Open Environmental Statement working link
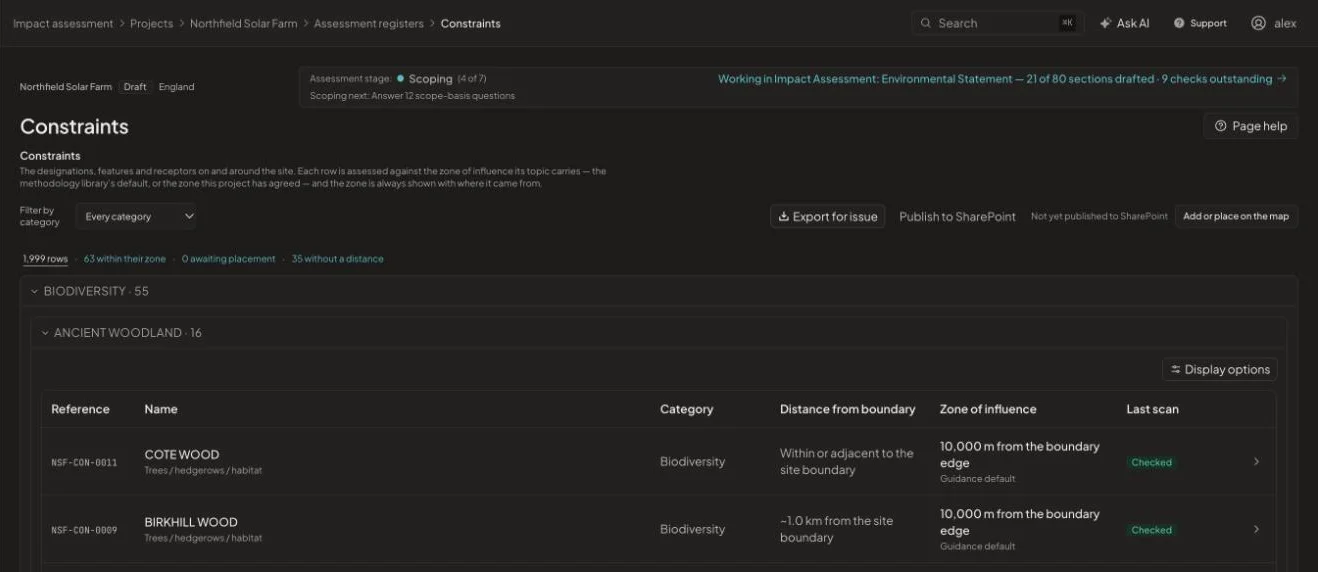Viewport: 1318px width, 572px height. 1002,79
